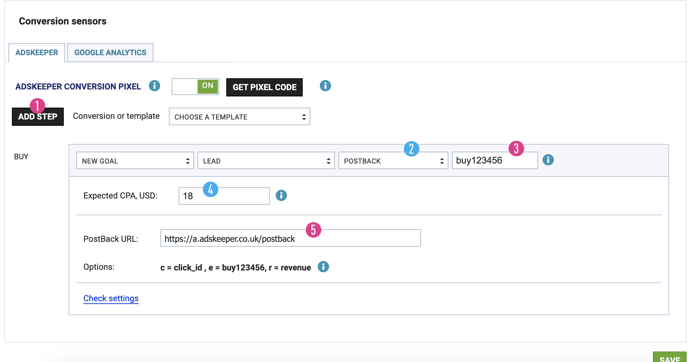Click blue numbered marker 2 above Postback dropdown

411,149
